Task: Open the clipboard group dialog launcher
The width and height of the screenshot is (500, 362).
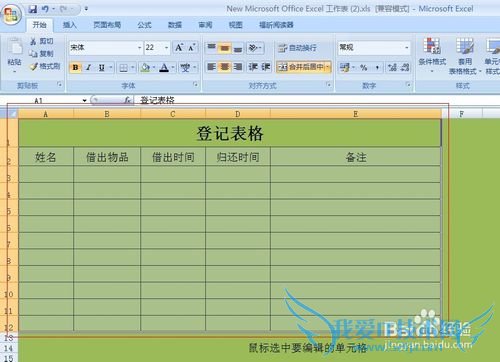Action: pyautogui.click(x=60, y=85)
